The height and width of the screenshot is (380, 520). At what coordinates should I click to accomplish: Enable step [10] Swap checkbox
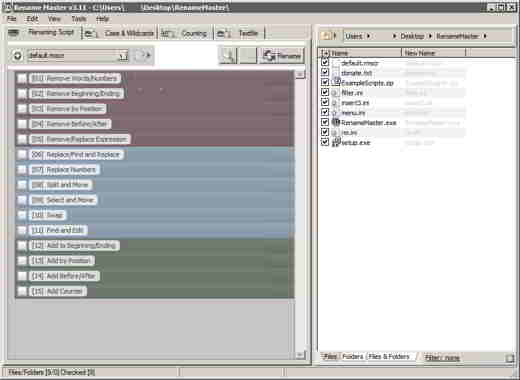22,215
